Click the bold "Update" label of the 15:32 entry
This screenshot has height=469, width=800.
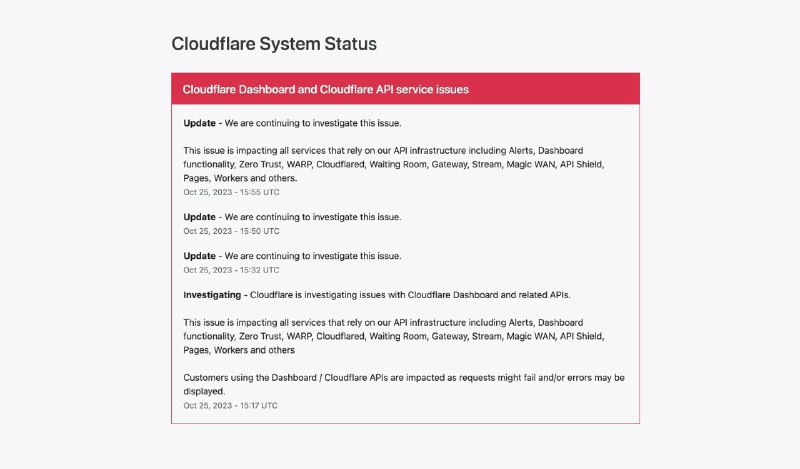click(200, 256)
